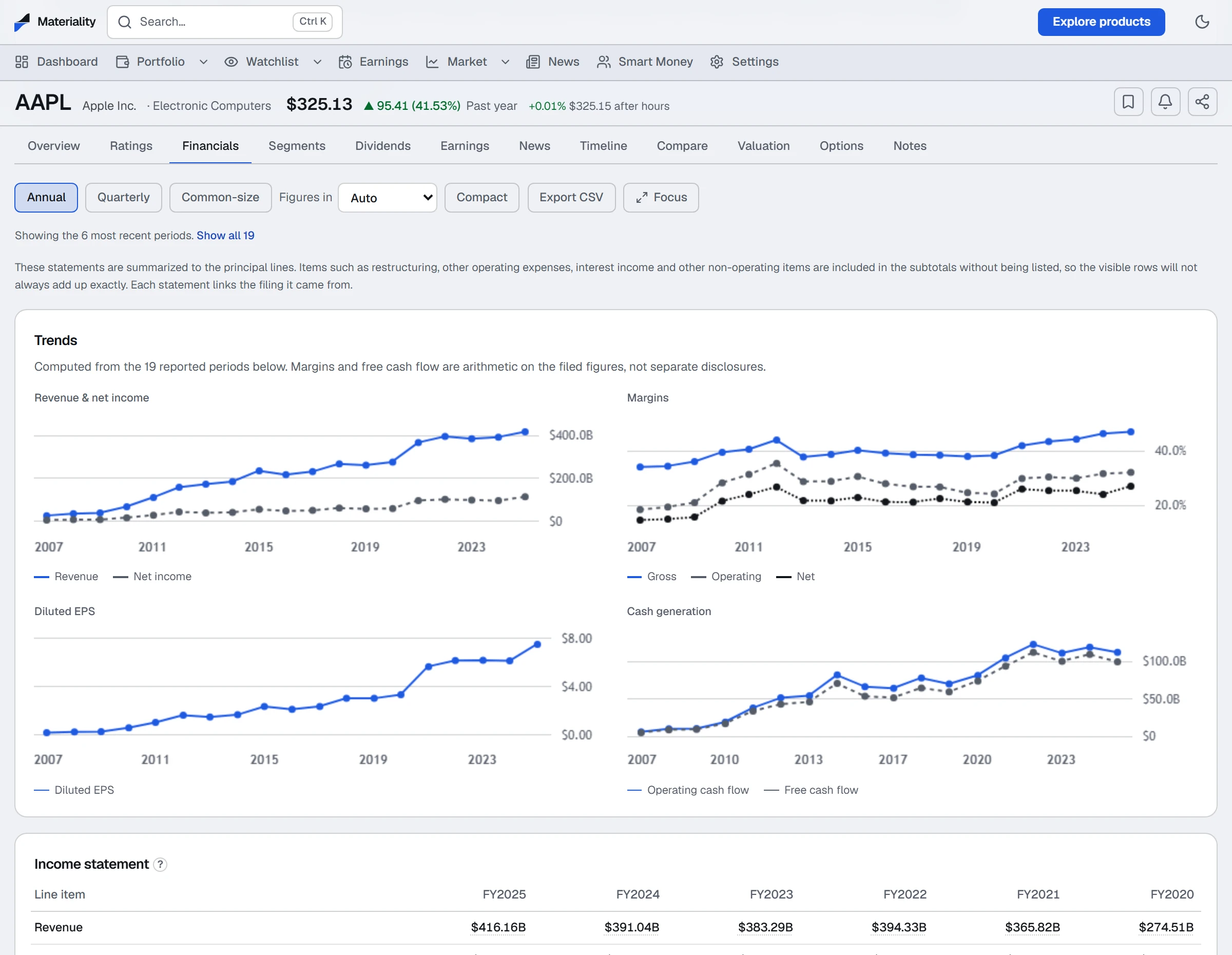Share AAPL page with the share icon
The width and height of the screenshot is (1232, 955).
tap(1202, 102)
